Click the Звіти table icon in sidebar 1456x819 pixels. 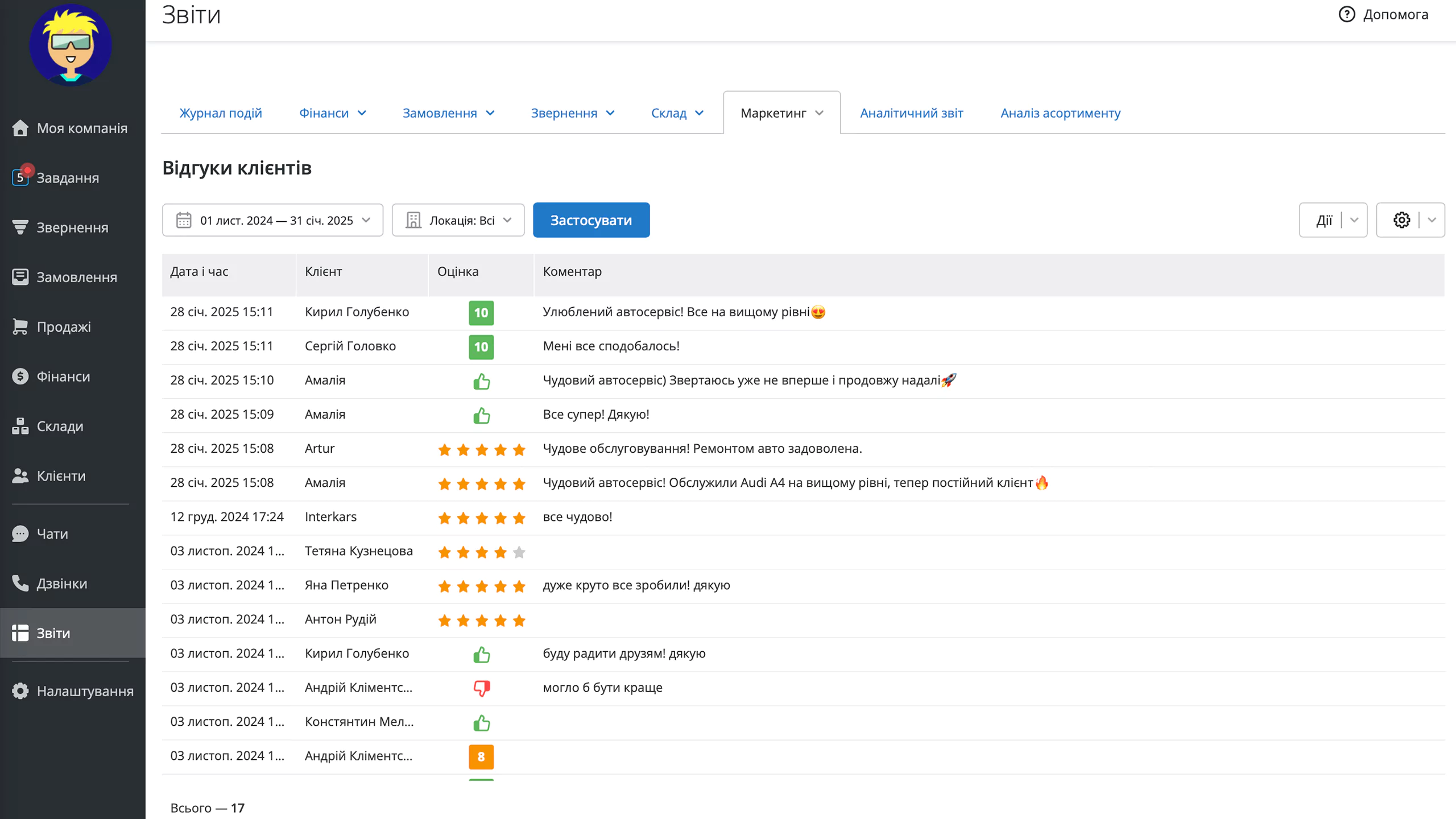point(20,633)
